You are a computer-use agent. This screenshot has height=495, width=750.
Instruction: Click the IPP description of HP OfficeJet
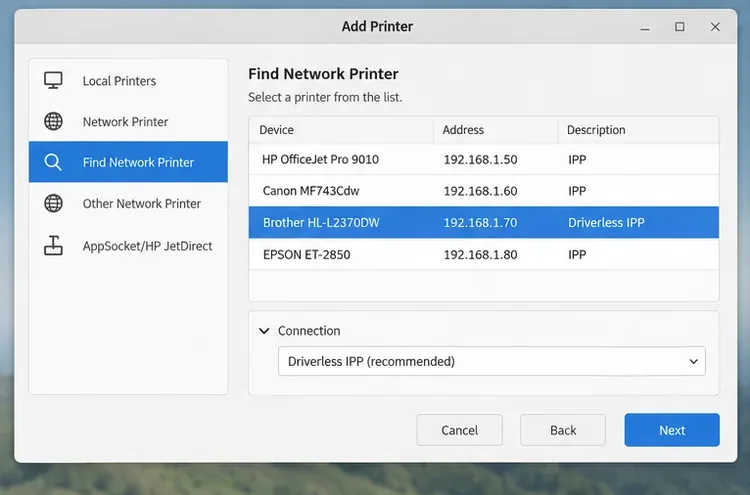tap(577, 159)
